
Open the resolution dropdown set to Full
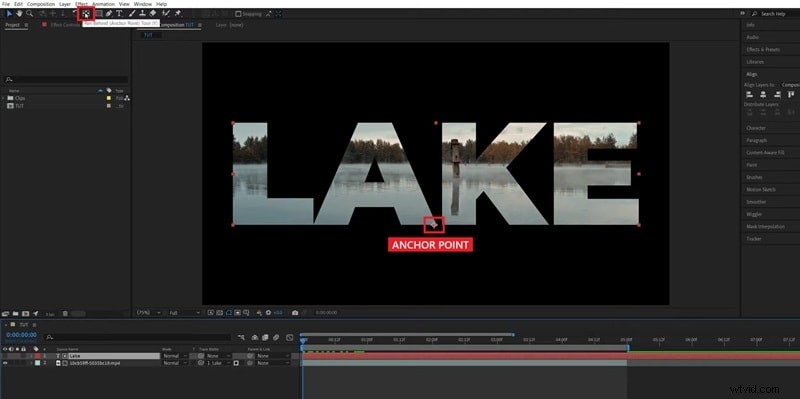(184, 312)
